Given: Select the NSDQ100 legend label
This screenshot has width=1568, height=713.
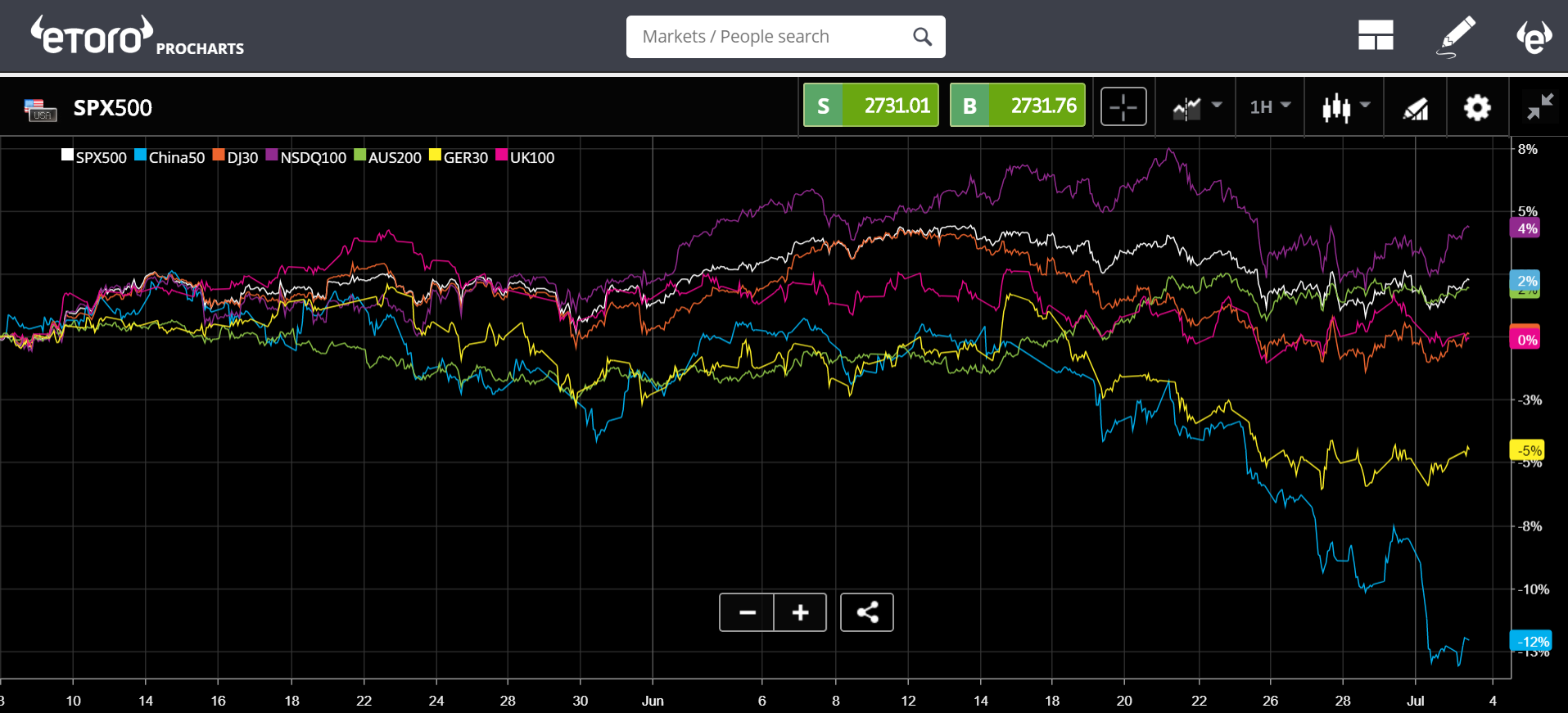Looking at the screenshot, I should pos(314,157).
